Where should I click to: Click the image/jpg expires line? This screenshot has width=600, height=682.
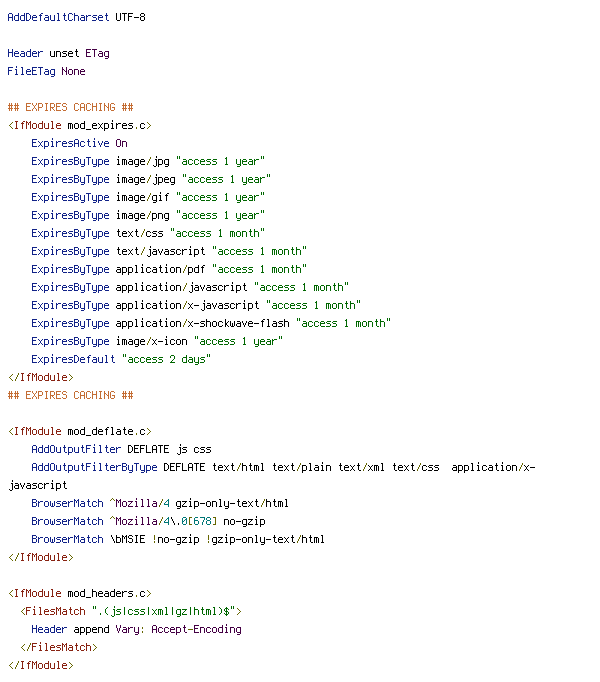148,161
